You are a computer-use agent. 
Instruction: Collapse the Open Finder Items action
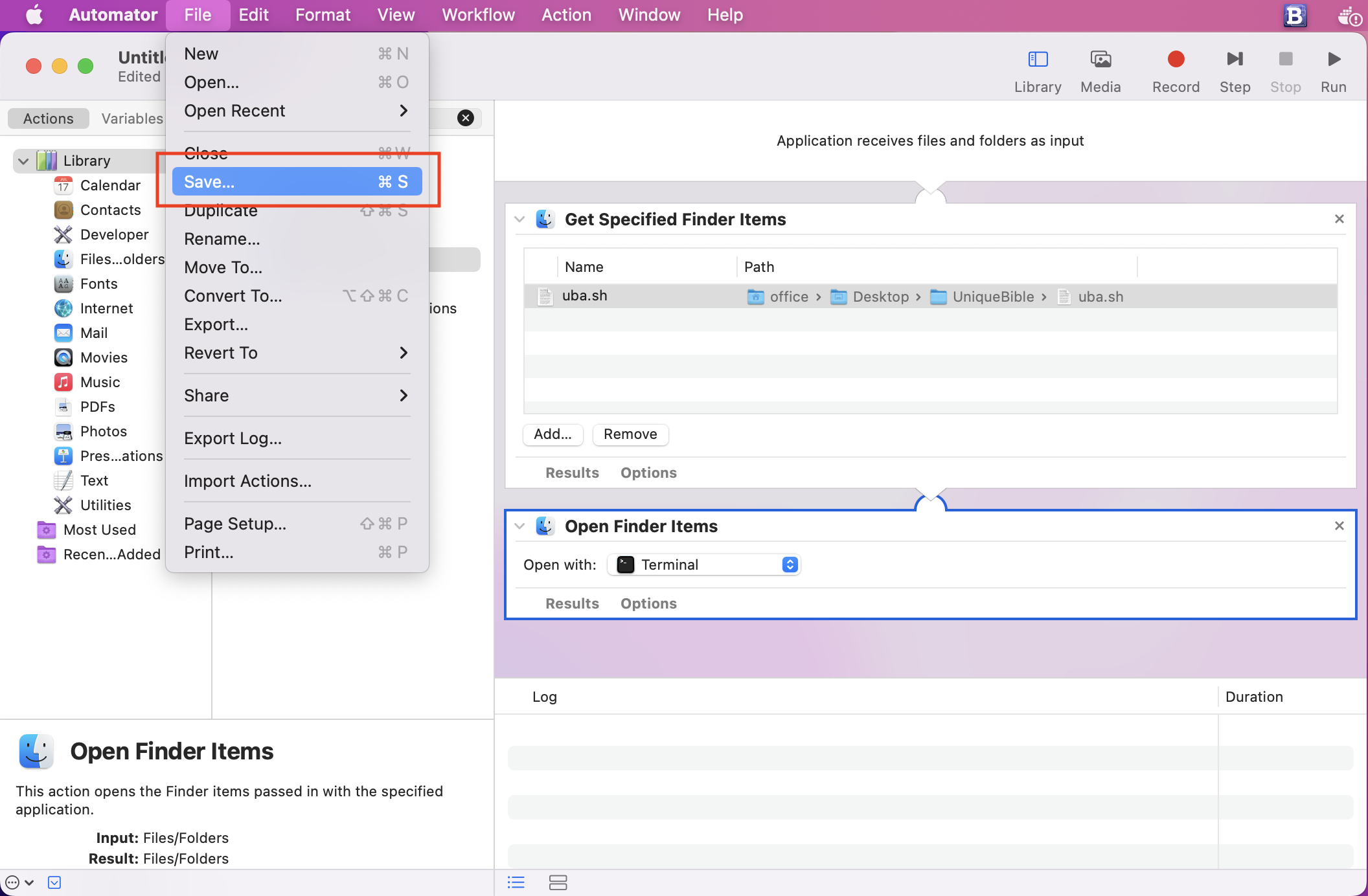click(519, 526)
